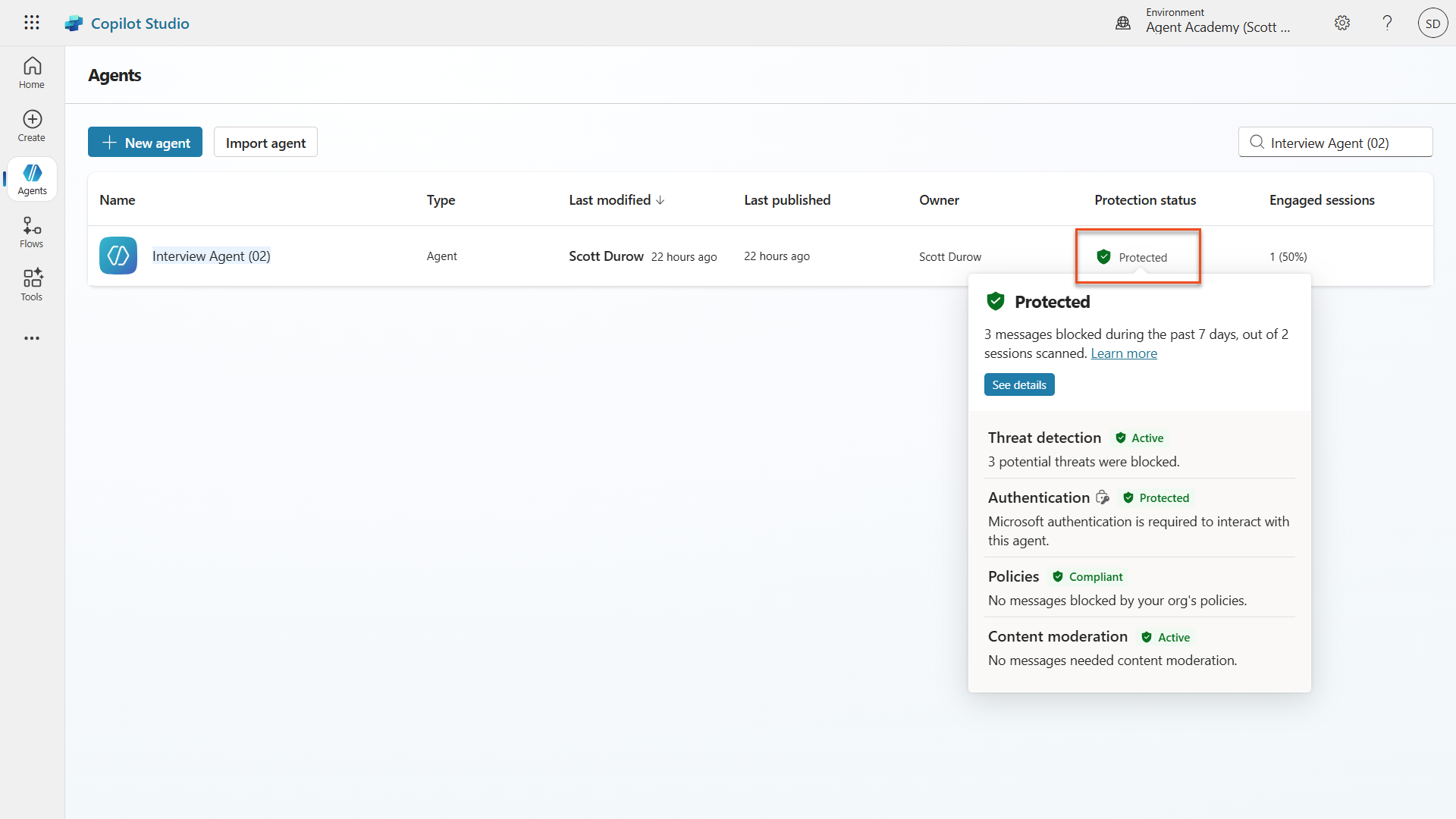The width and height of the screenshot is (1456, 819).
Task: Open the Create page from sidebar
Action: pos(32,126)
